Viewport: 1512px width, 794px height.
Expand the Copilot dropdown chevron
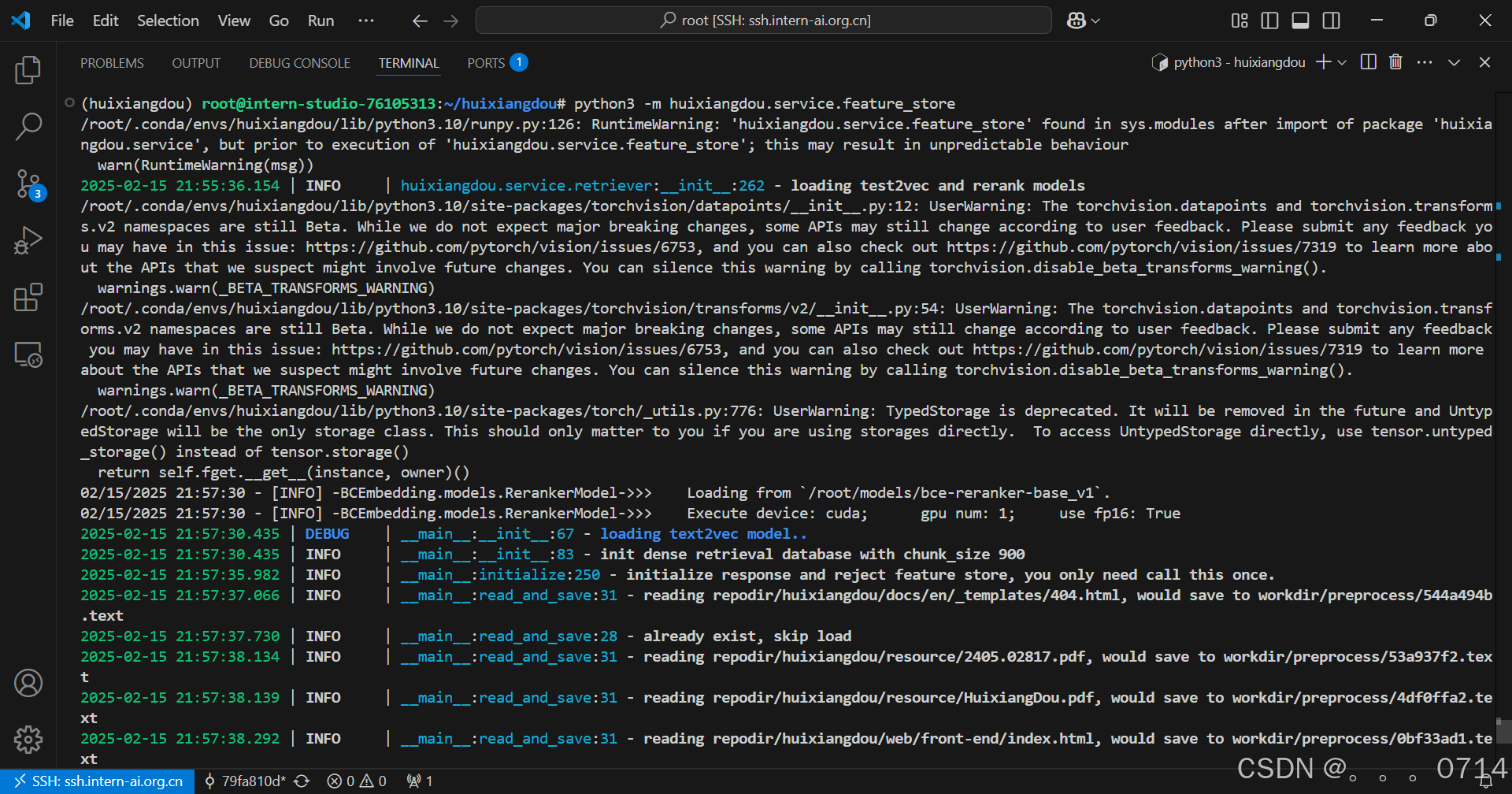[x=1095, y=21]
